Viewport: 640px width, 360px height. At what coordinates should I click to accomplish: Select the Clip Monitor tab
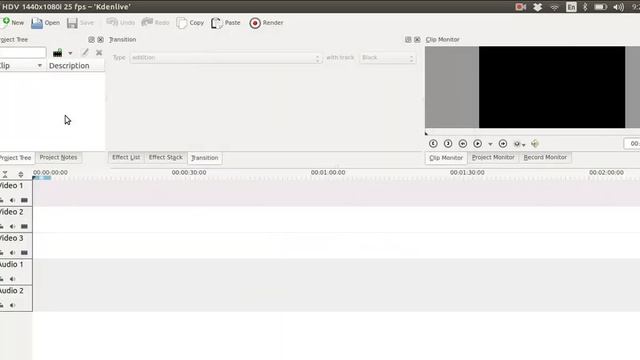coord(446,158)
